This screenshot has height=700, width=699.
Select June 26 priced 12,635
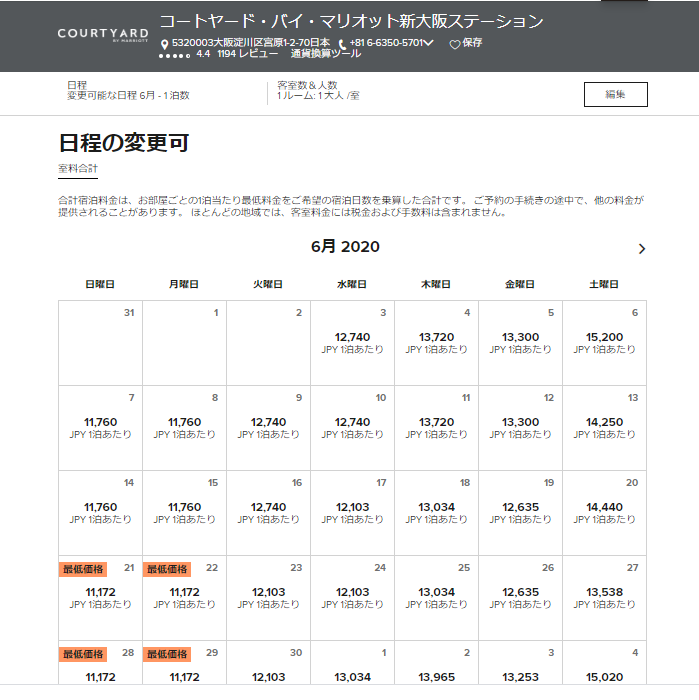click(520, 598)
